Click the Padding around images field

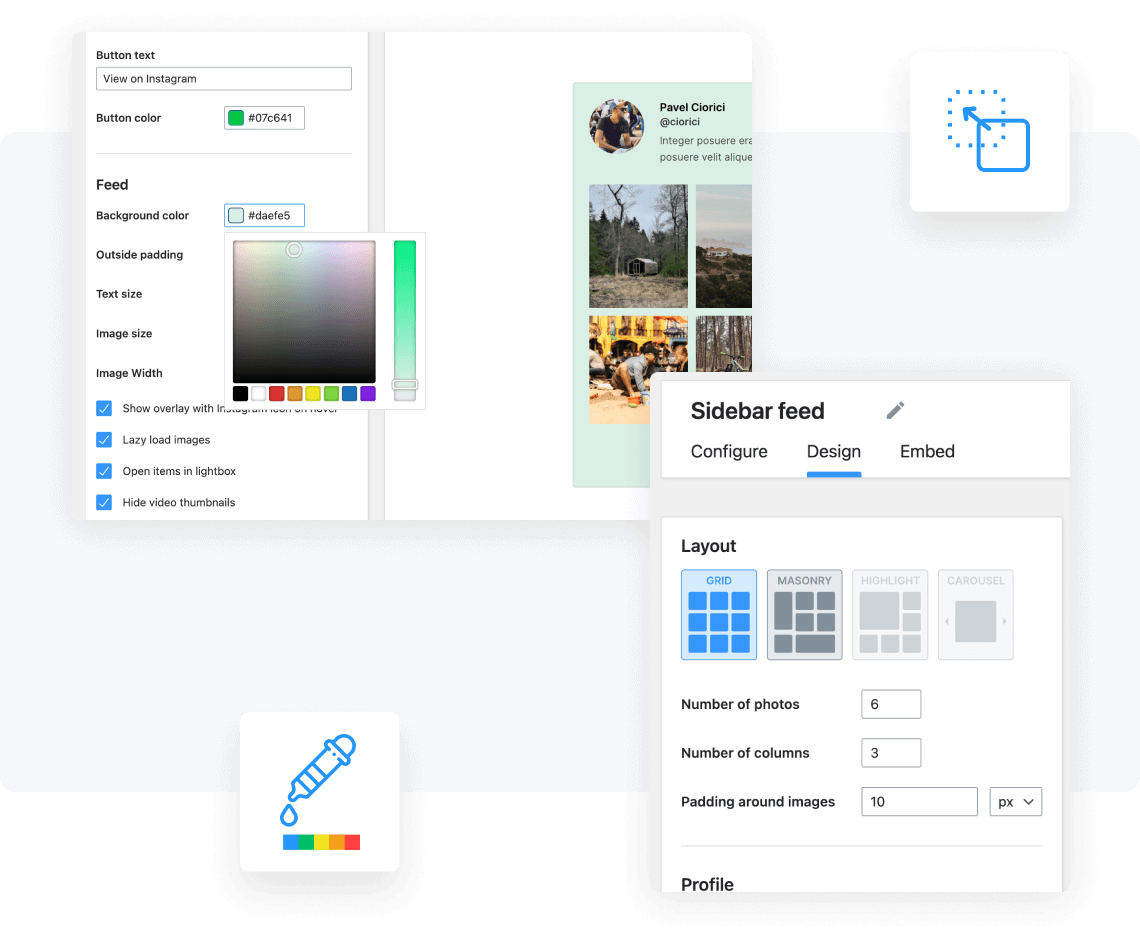tap(919, 801)
